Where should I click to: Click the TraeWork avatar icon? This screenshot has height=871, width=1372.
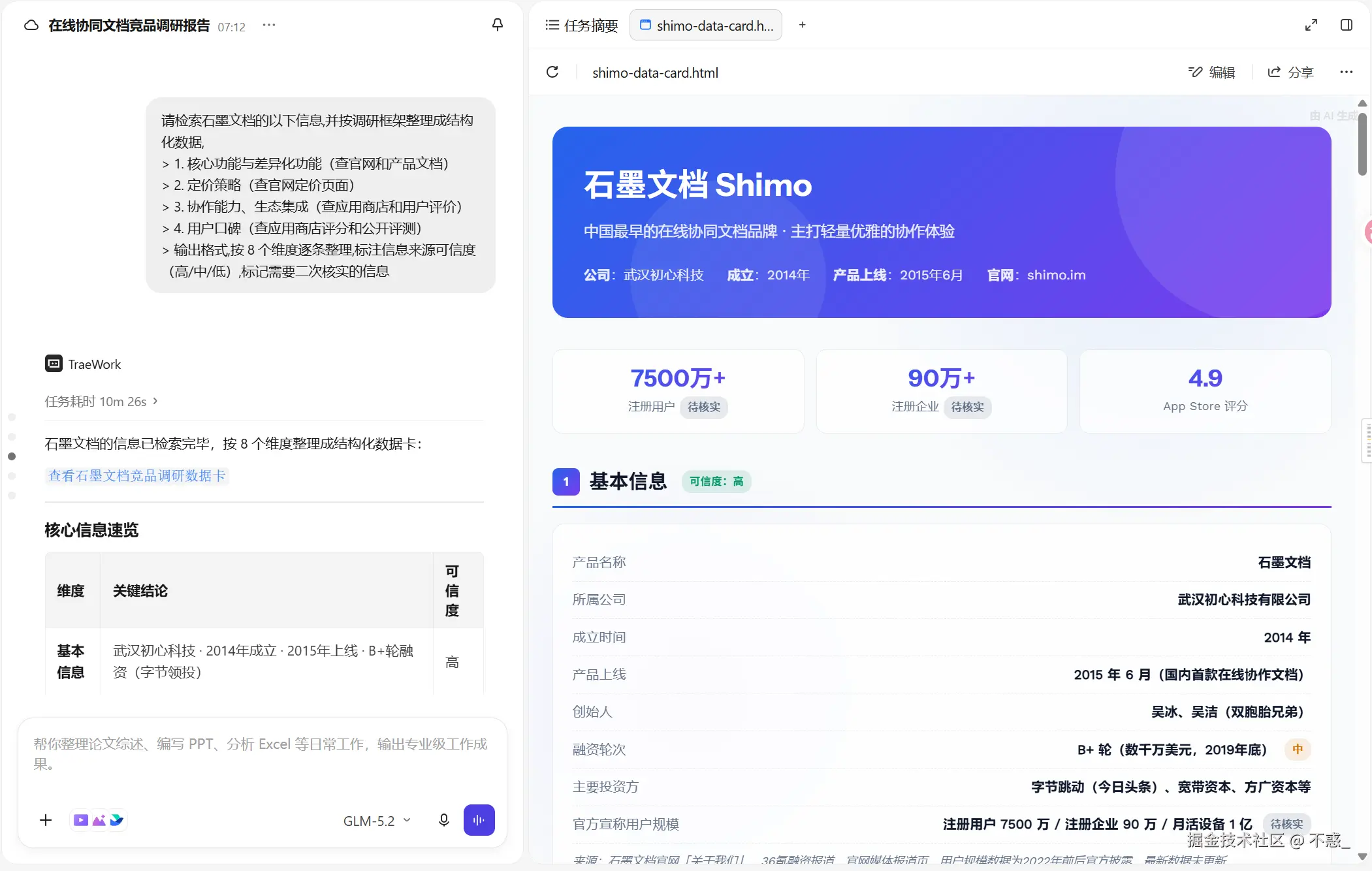54,364
